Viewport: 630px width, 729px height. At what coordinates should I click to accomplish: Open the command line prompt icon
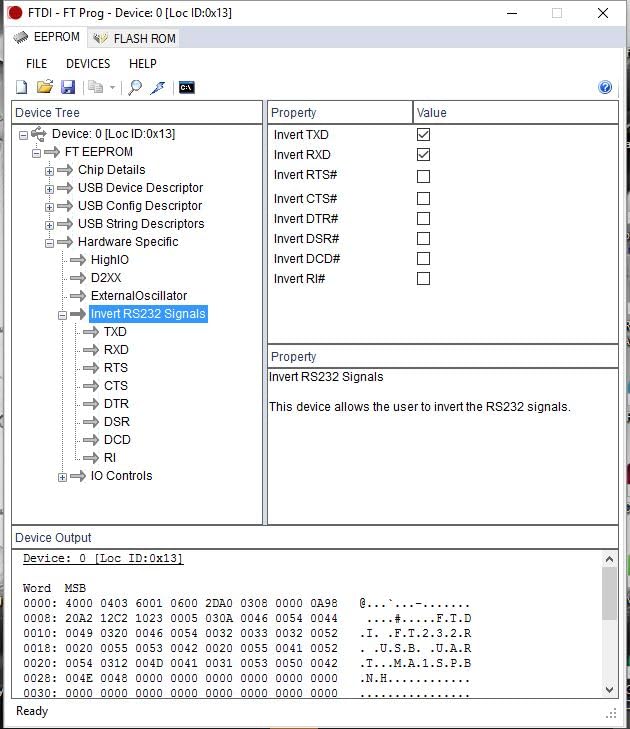(x=186, y=87)
